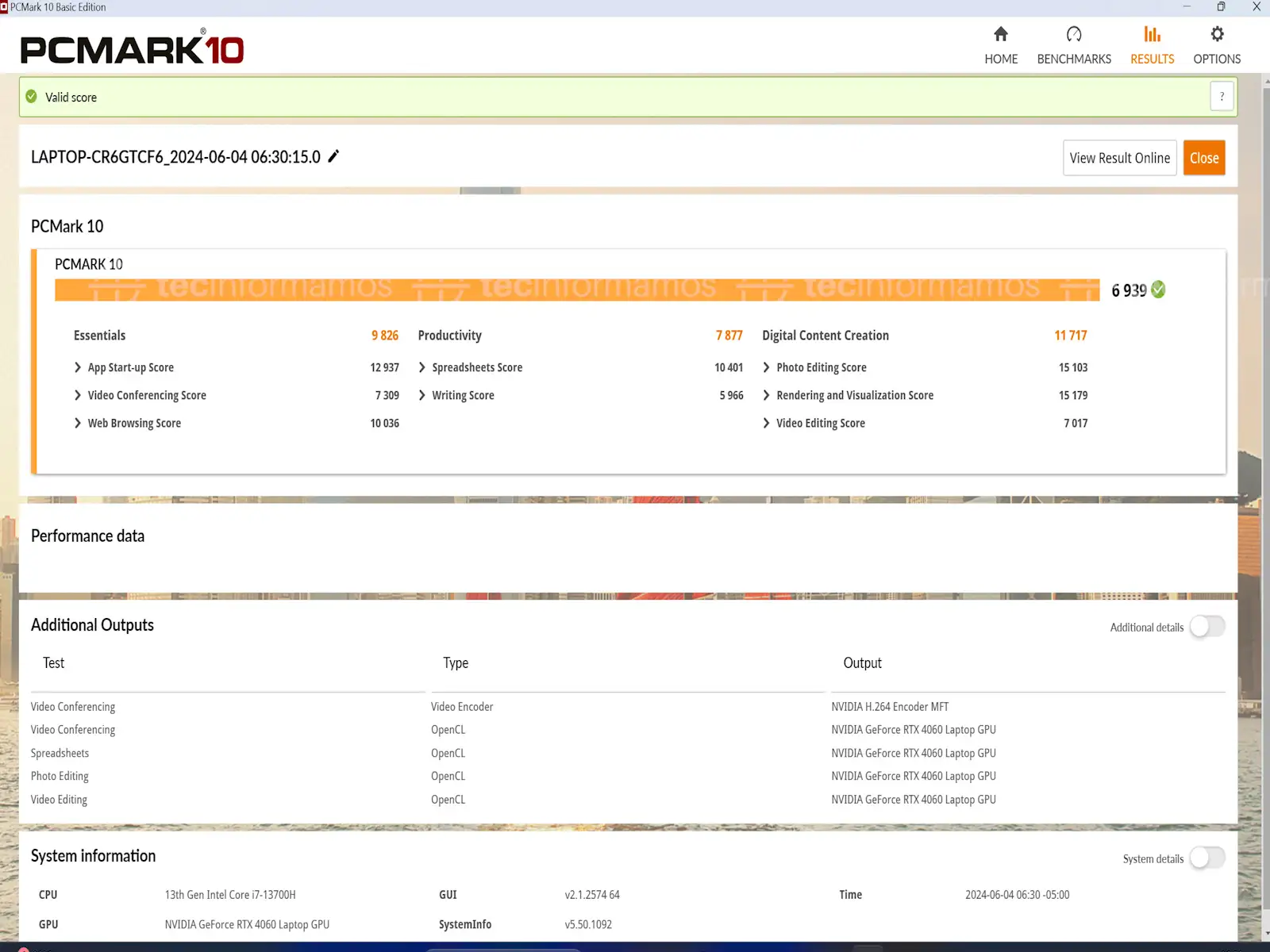
Task: Click the Home house icon
Action: point(1000,34)
